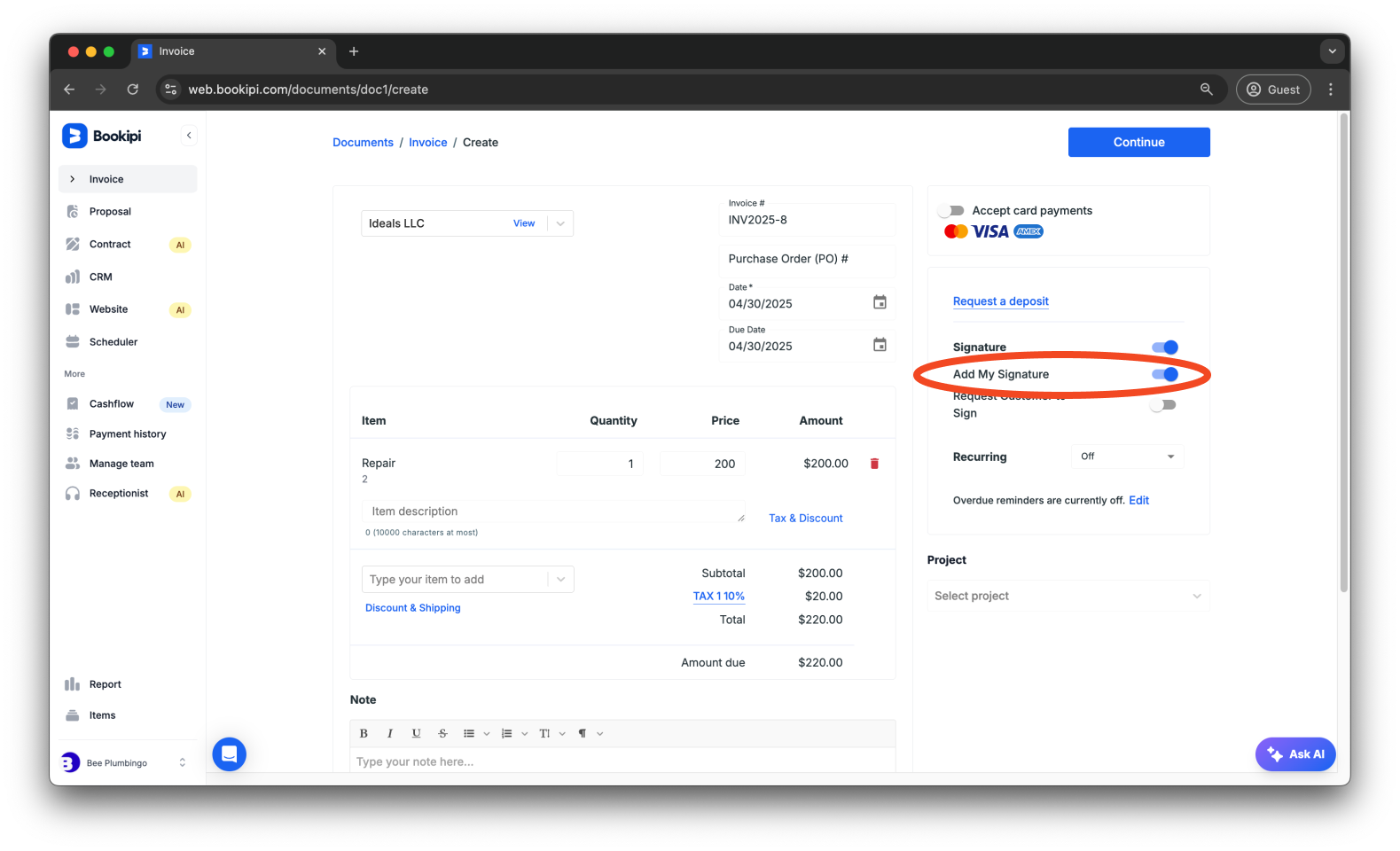Click the Discount & Shipping link
The width and height of the screenshot is (1400, 851).
click(x=412, y=608)
